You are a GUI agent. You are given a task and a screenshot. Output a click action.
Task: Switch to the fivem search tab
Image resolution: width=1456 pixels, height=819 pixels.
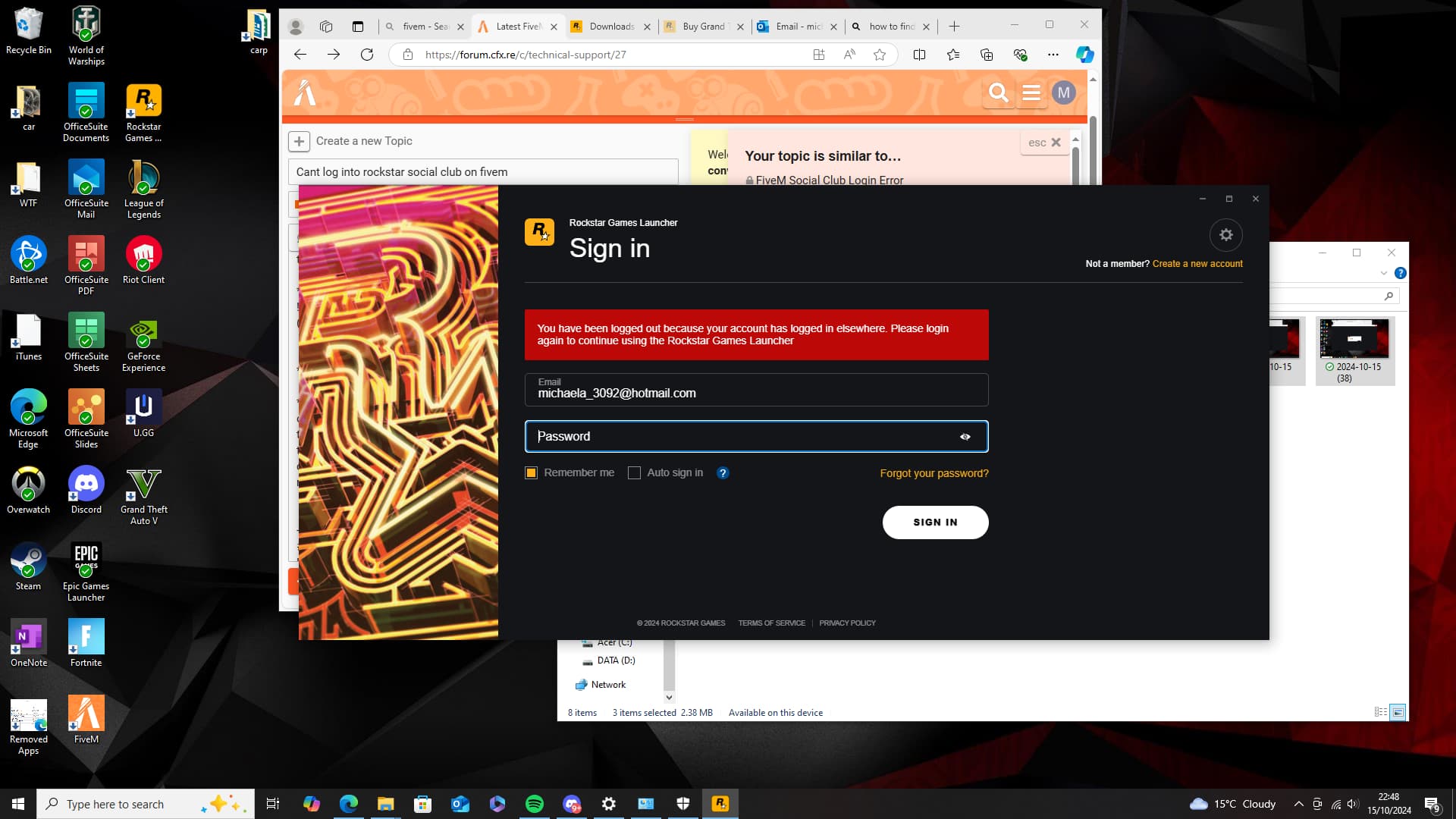(x=425, y=27)
